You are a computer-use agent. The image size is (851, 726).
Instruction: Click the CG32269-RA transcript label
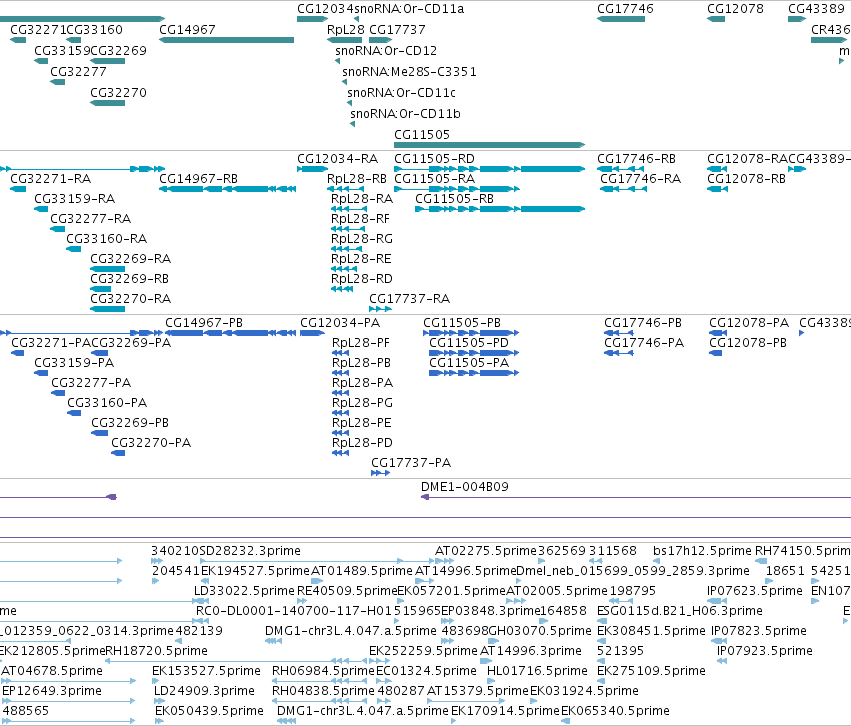coord(130,259)
